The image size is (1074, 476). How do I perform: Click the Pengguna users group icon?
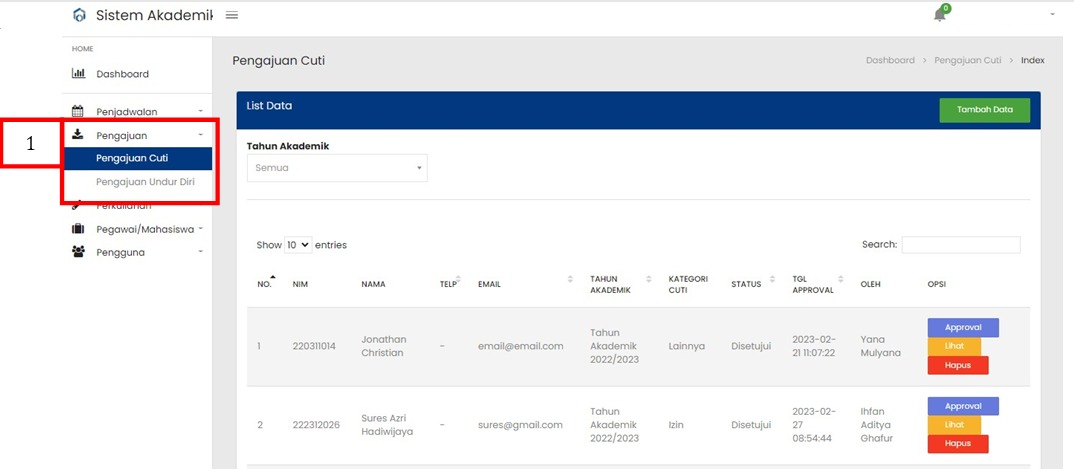pos(78,252)
